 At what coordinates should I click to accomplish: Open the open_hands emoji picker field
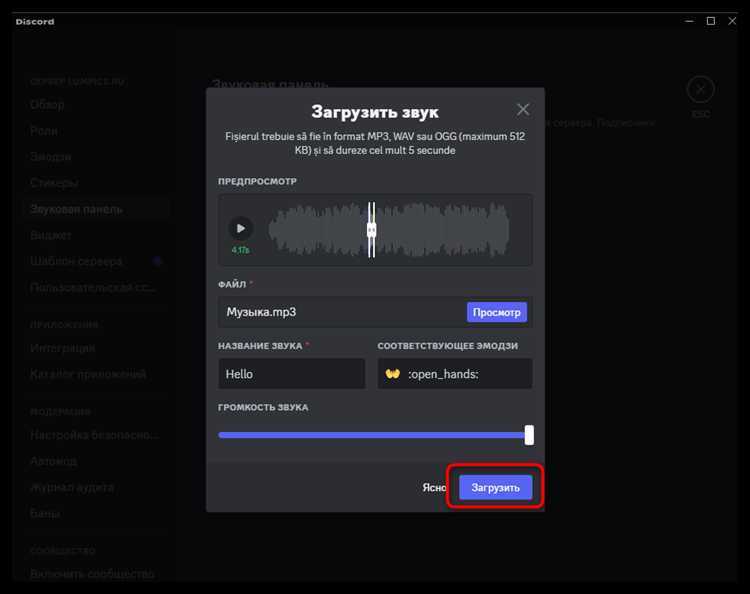455,374
